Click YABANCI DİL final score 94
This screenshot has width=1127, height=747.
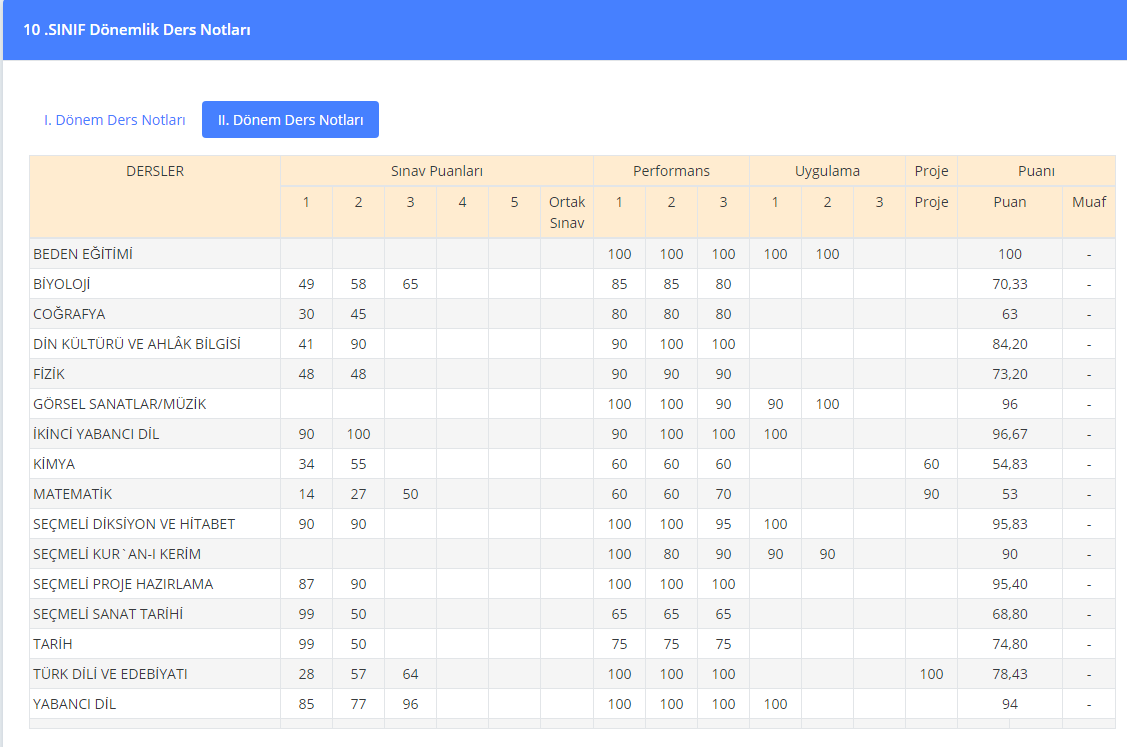point(1010,705)
